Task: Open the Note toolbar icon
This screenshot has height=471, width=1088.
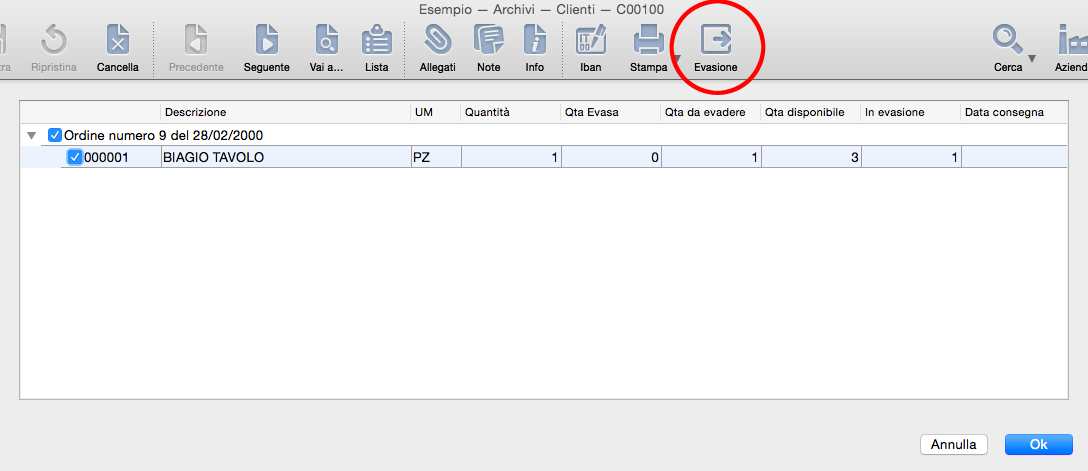Action: 488,40
